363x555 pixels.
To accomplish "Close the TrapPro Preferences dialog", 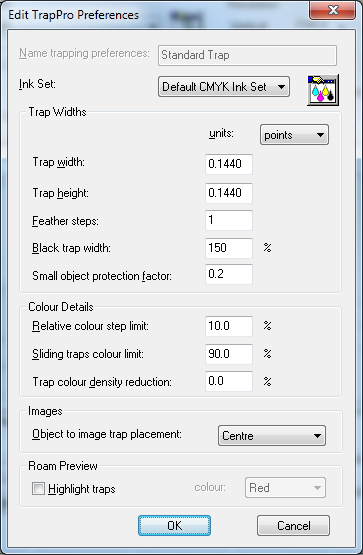I will (333, 10).
